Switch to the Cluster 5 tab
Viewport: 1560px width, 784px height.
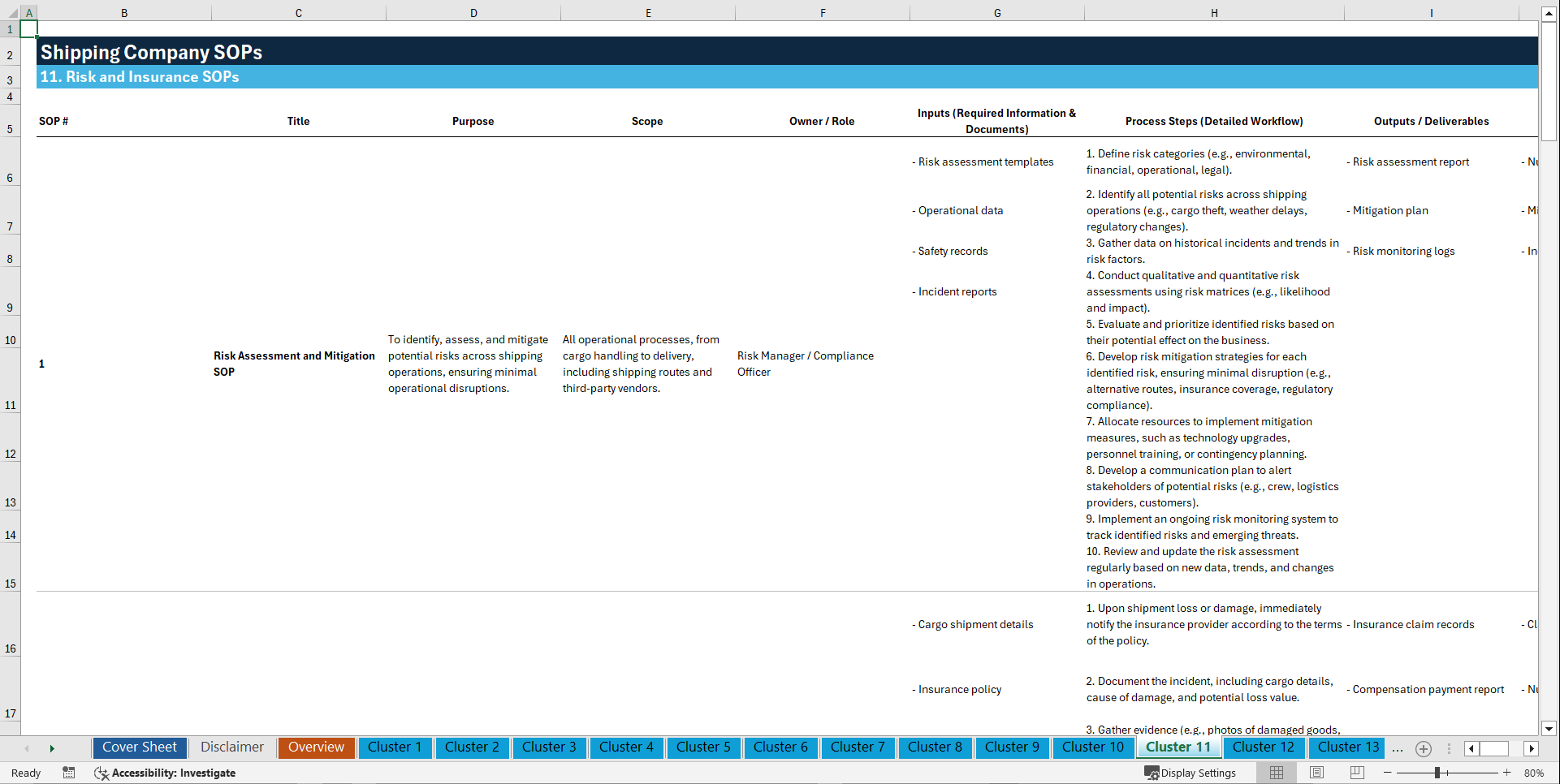(x=703, y=747)
